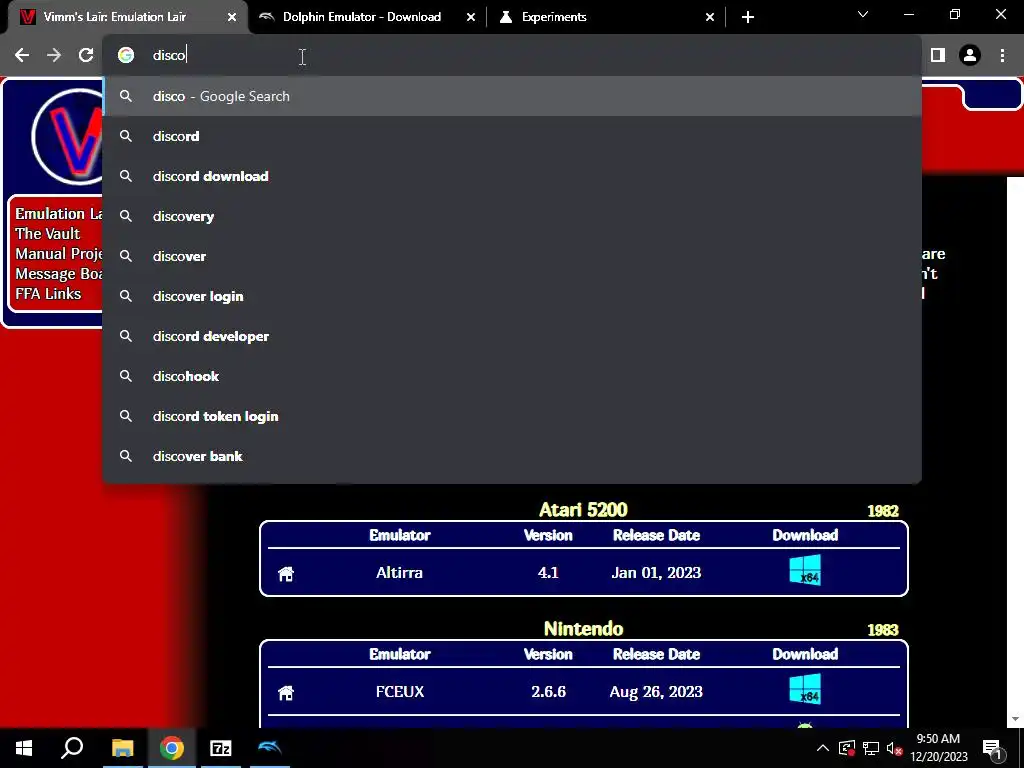Viewport: 1024px width, 768px height.
Task: Click search icon beside 'discord download'
Action: [126, 176]
